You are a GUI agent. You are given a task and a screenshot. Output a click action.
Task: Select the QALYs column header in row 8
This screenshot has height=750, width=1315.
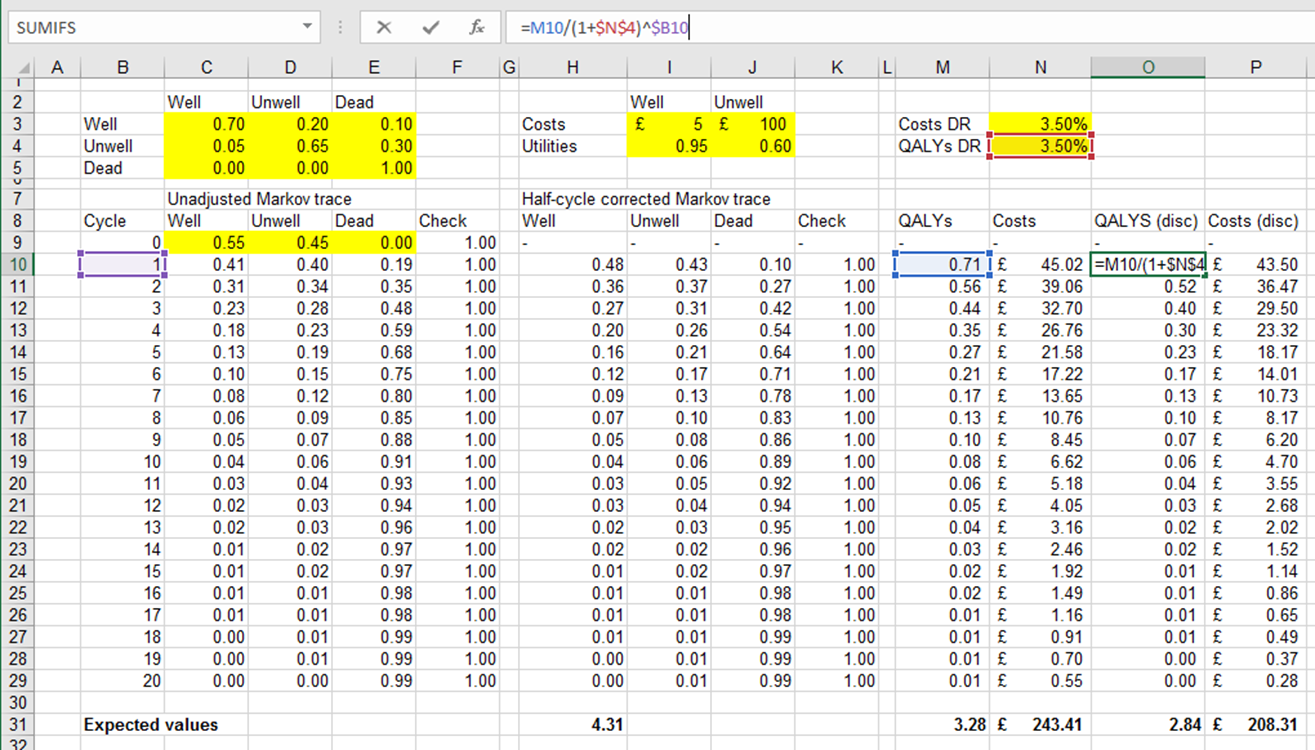(941, 220)
